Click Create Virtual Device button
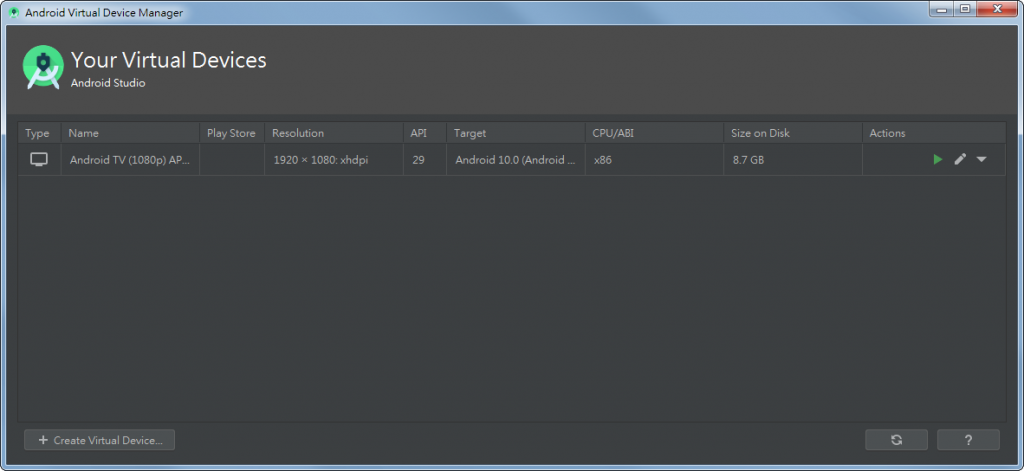Screen dimensions: 1024x471 tap(99, 440)
